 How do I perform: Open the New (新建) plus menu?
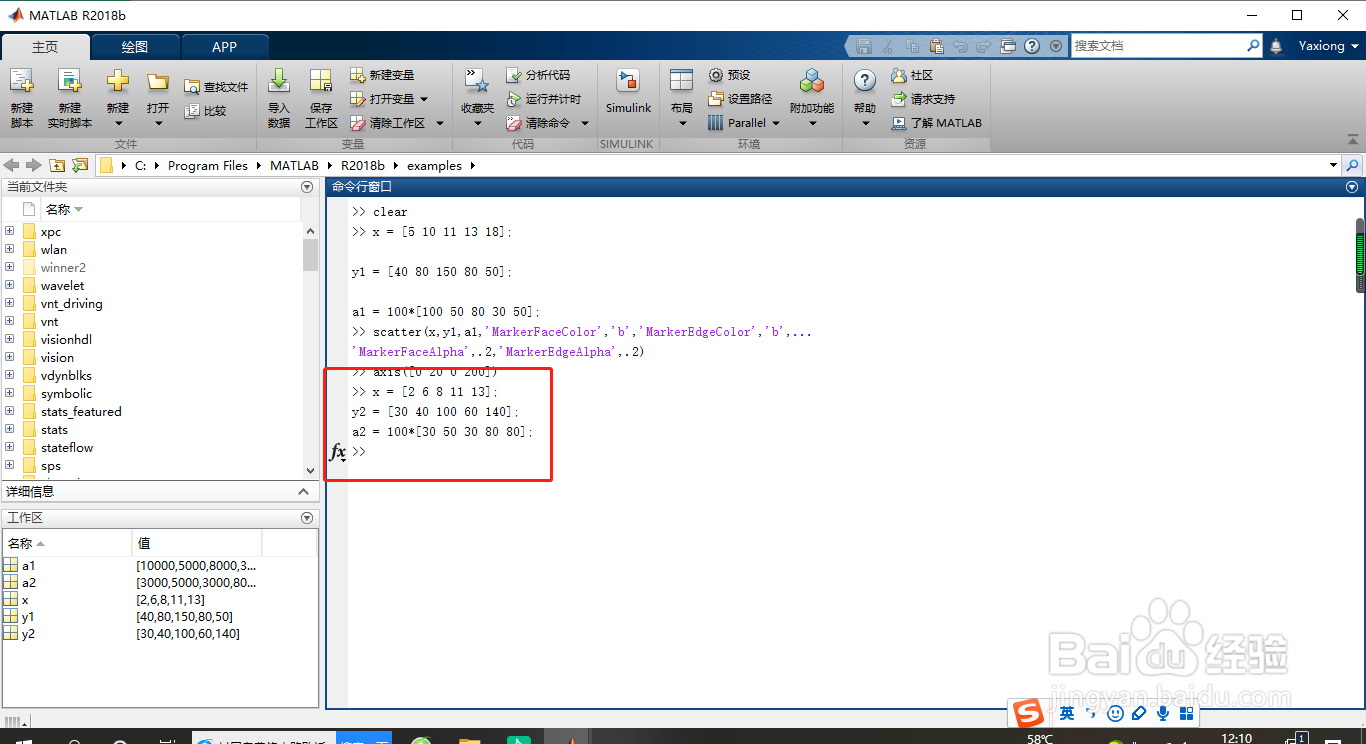tap(118, 98)
